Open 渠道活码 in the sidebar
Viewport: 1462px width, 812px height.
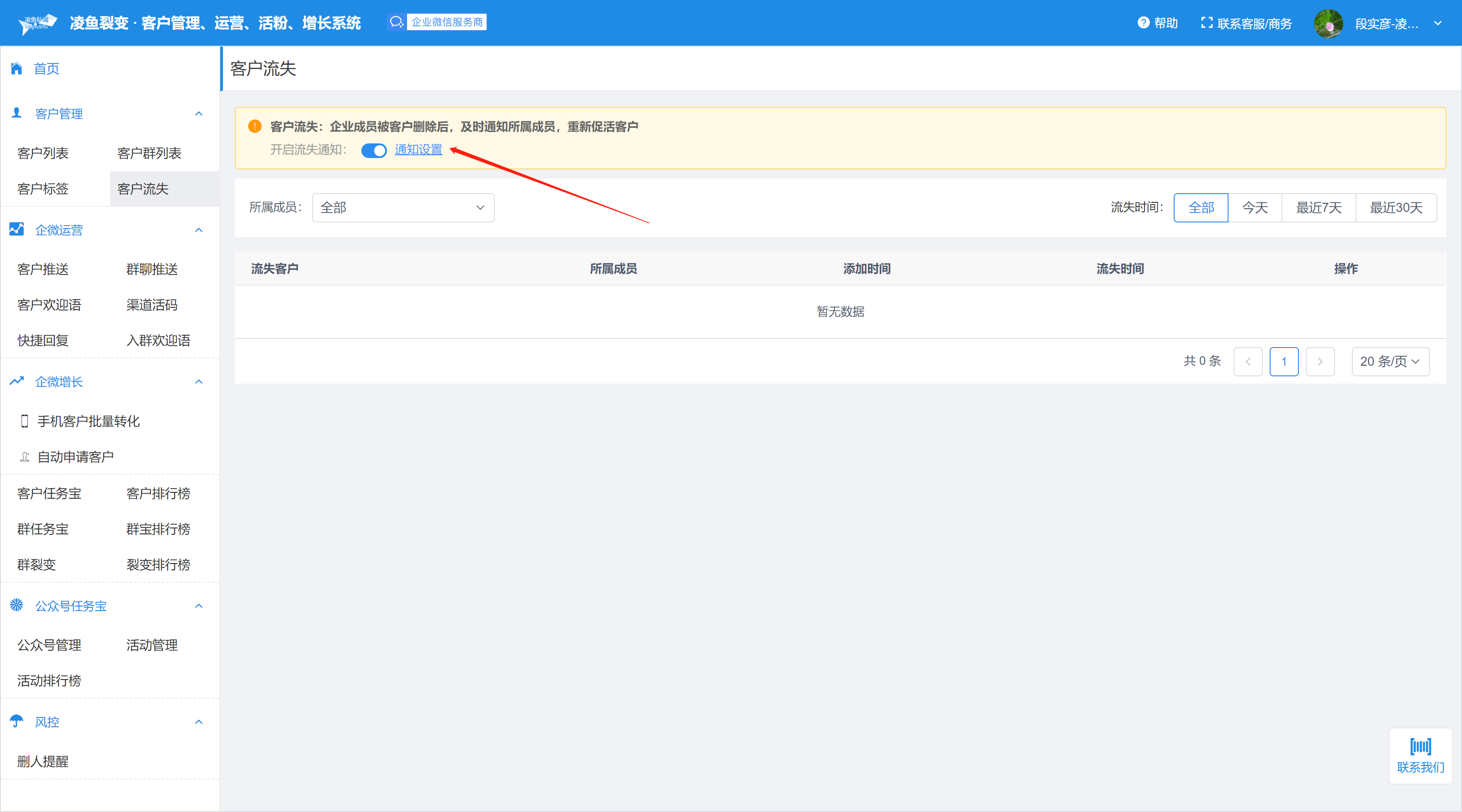point(152,305)
